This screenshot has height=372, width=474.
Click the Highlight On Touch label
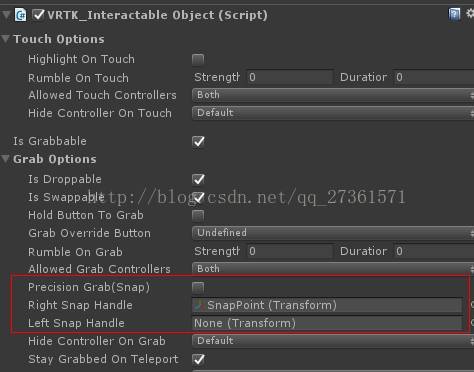click(x=81, y=59)
